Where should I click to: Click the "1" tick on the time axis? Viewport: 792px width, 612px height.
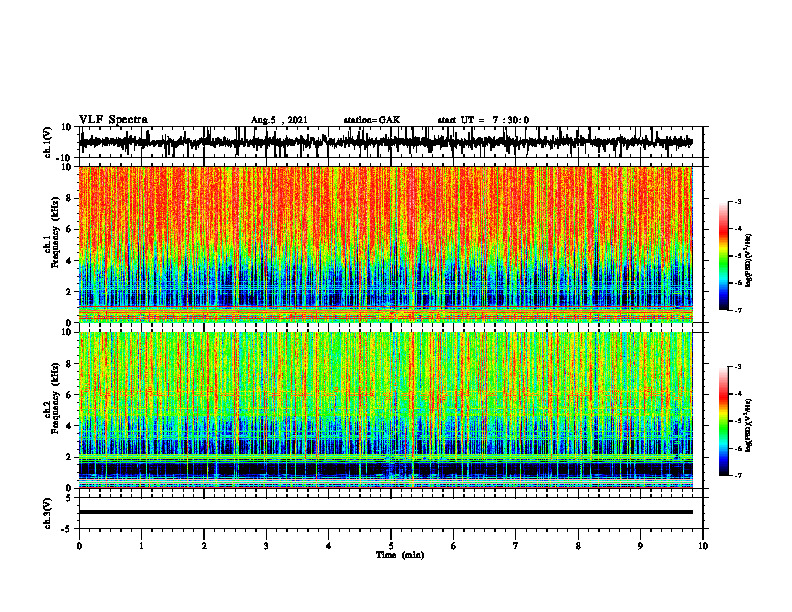[x=141, y=546]
